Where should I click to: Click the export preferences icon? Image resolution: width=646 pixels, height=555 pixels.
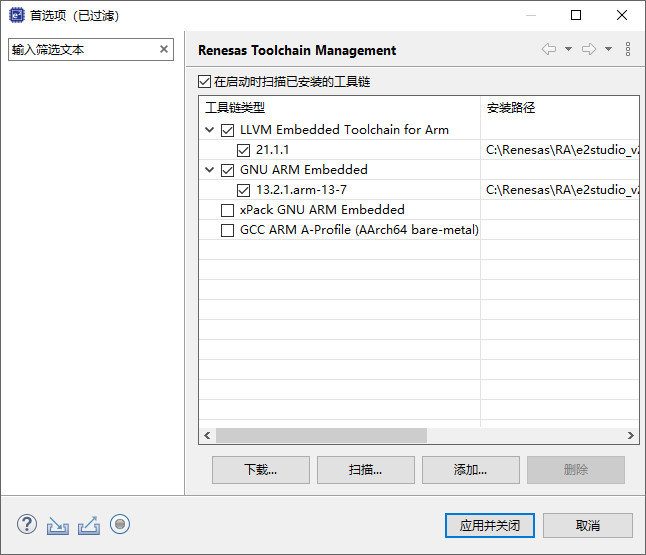point(89,525)
